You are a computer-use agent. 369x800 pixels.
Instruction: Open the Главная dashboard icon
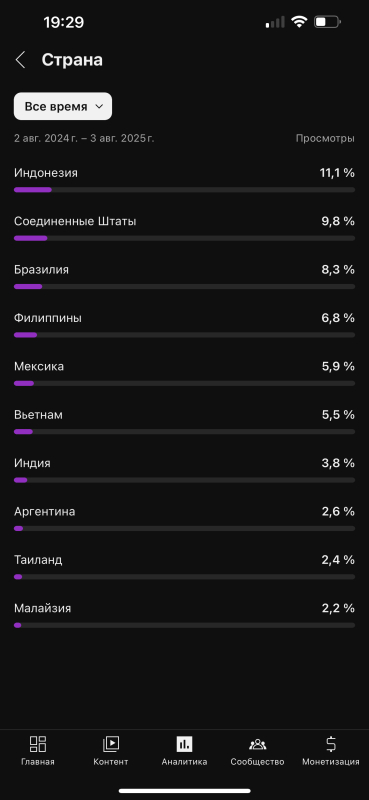click(x=38, y=744)
